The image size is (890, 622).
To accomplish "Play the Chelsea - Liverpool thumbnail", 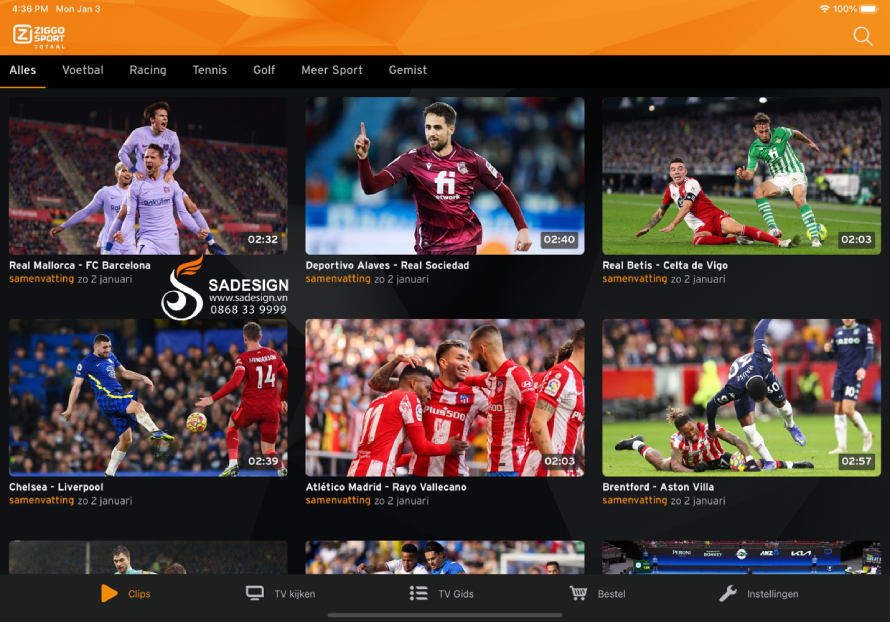I will coord(148,397).
